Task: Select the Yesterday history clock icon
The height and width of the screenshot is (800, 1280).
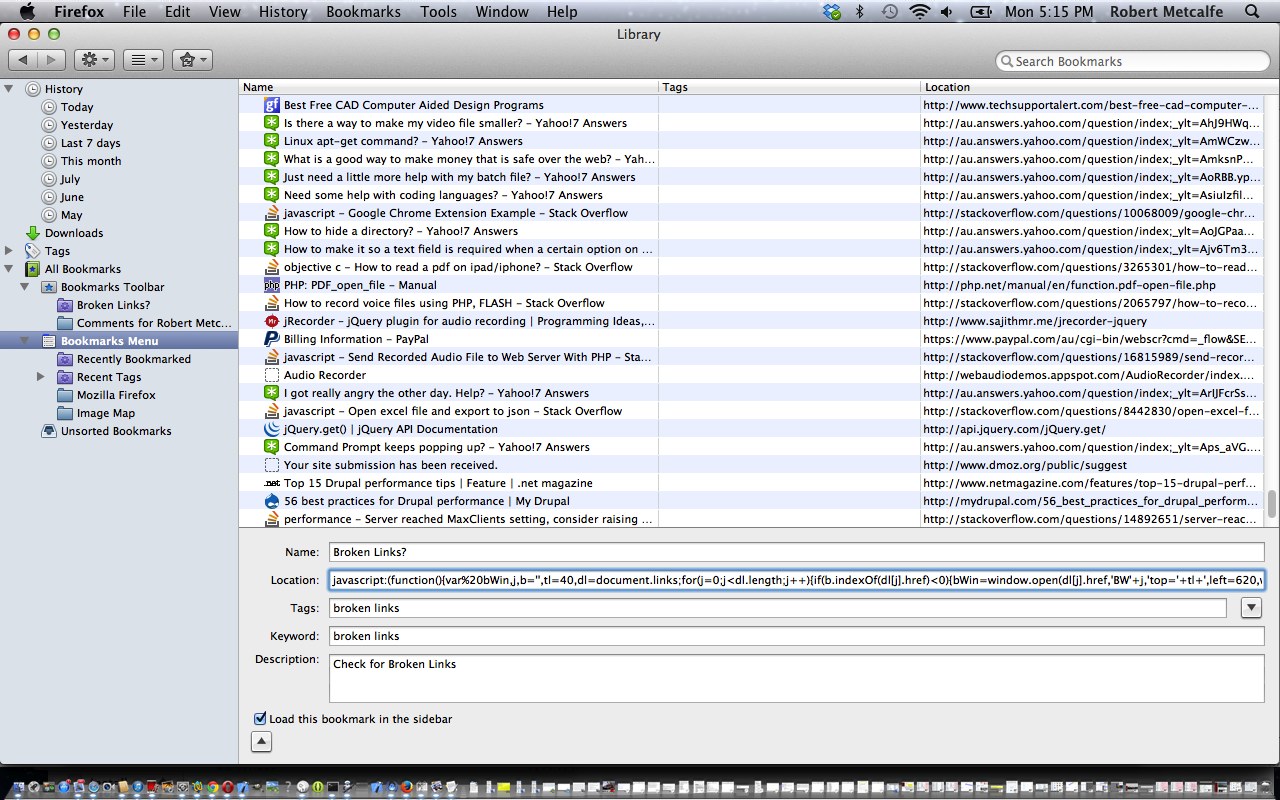Action: click(x=49, y=125)
